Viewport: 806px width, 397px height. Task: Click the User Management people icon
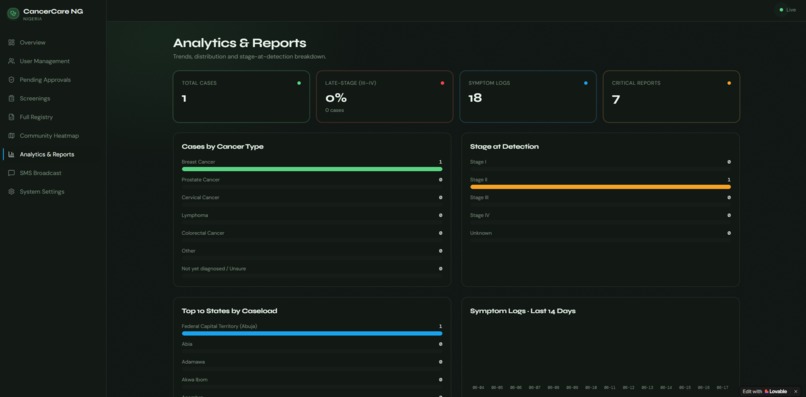(11, 61)
